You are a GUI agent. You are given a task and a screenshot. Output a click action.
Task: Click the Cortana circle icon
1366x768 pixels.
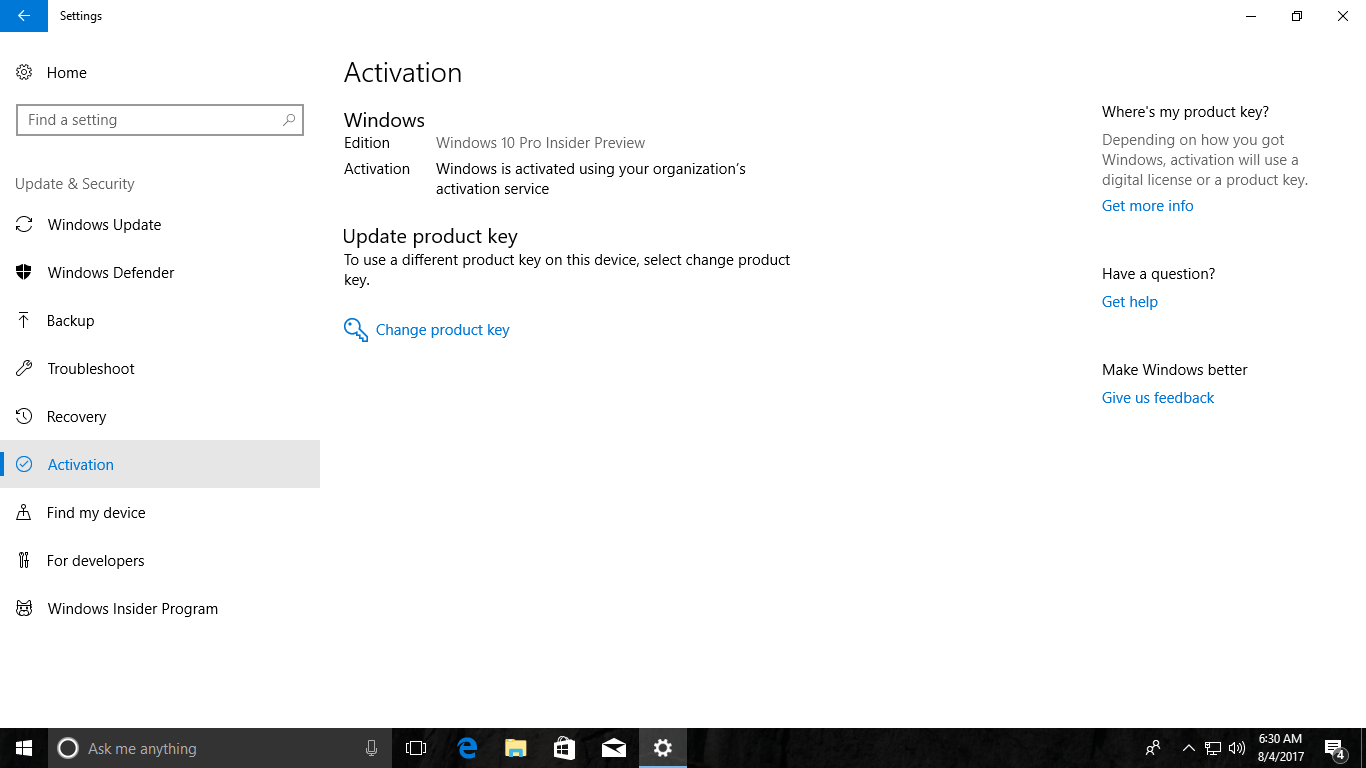click(68, 748)
